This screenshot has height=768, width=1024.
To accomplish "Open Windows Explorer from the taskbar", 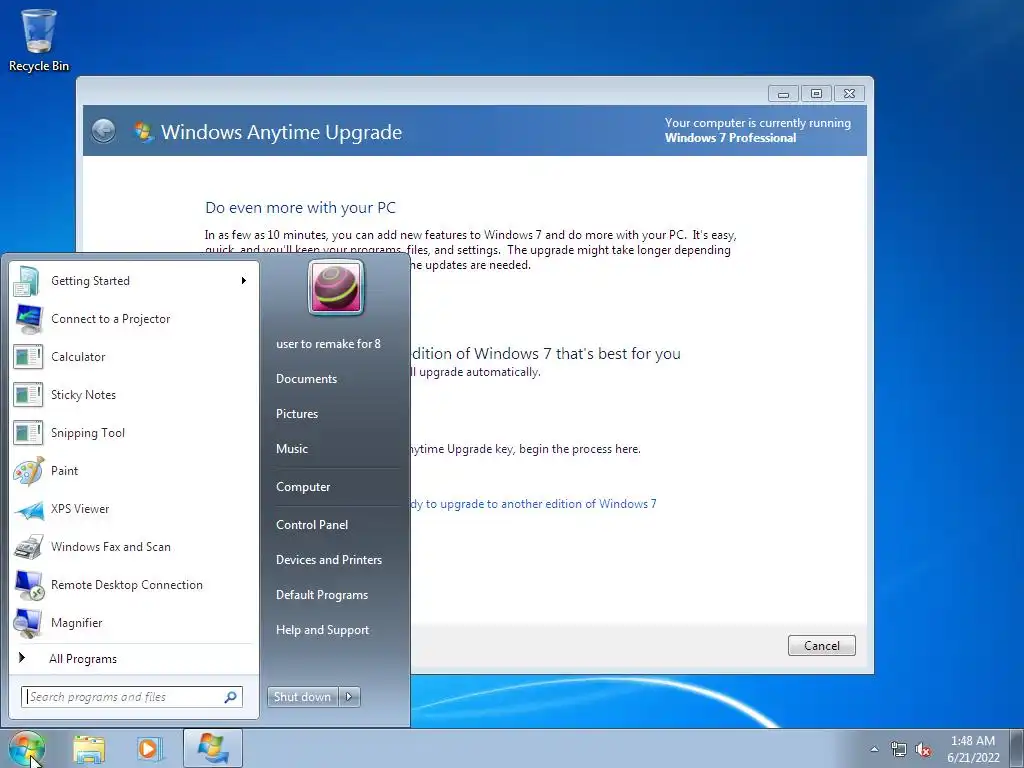I will pos(89,749).
